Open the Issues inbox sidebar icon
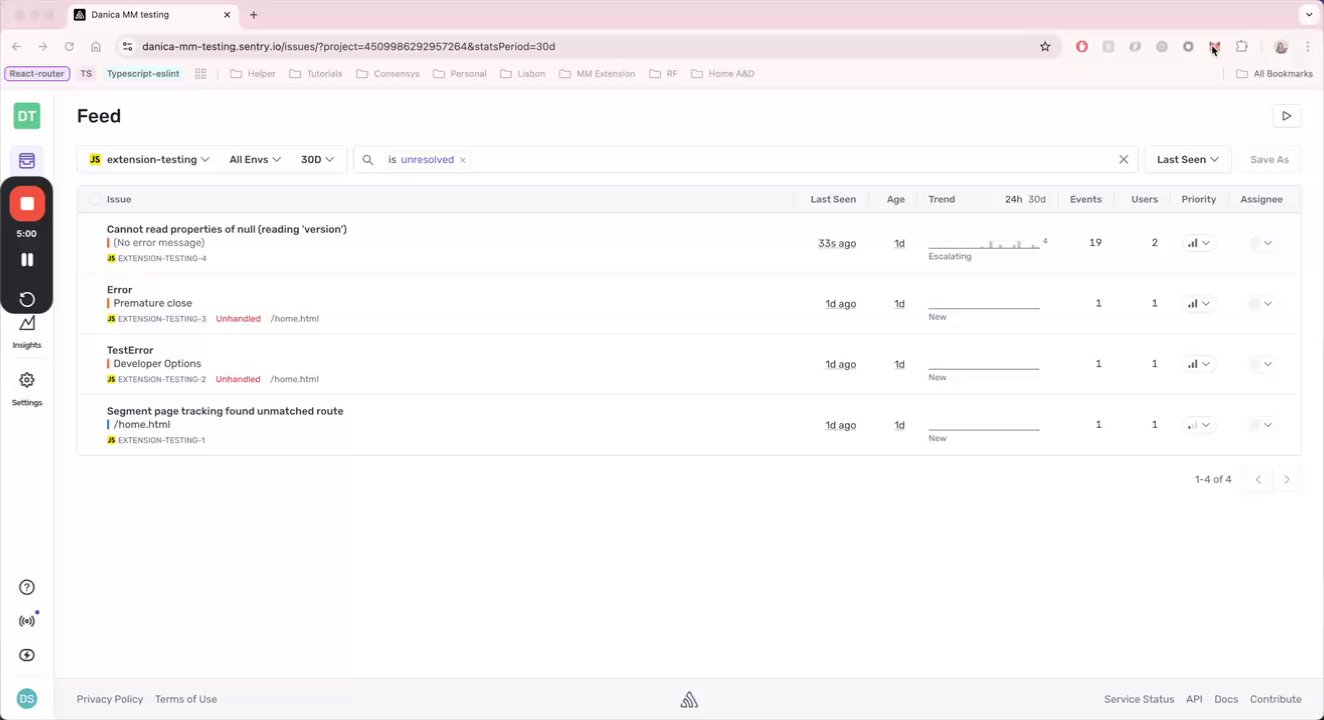 click(27, 160)
